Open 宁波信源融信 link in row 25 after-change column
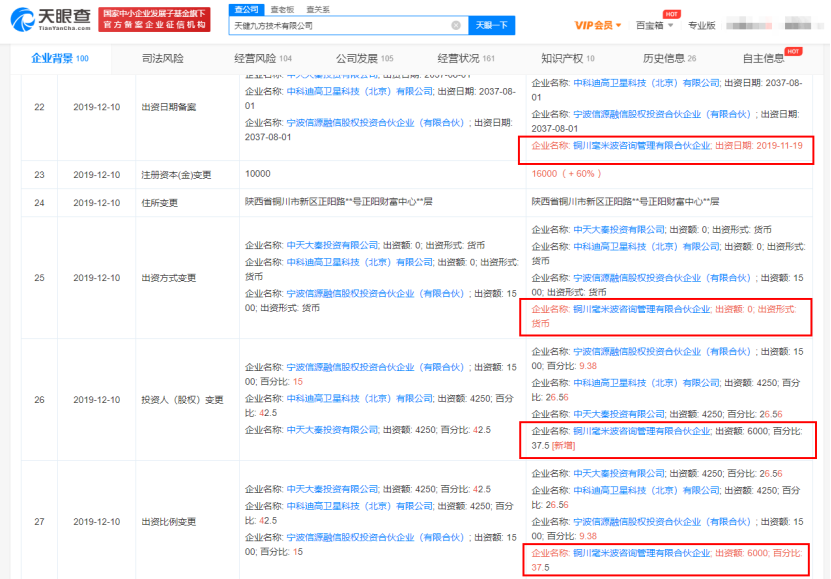The width and height of the screenshot is (831, 579). [662, 278]
